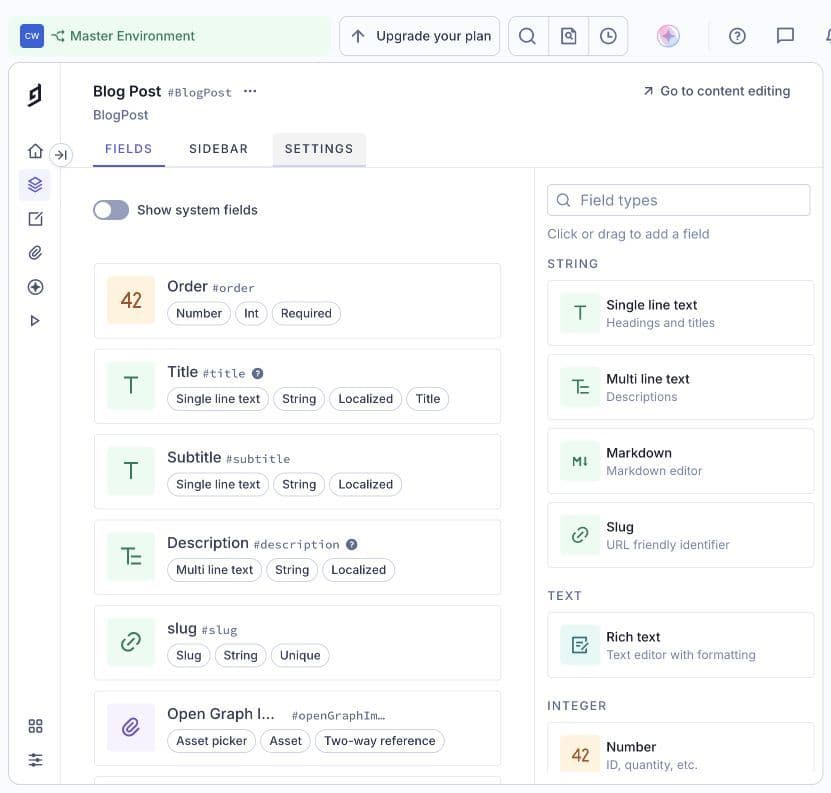The height and width of the screenshot is (793, 831).
Task: Click the CW project avatar badge
Action: (32, 36)
